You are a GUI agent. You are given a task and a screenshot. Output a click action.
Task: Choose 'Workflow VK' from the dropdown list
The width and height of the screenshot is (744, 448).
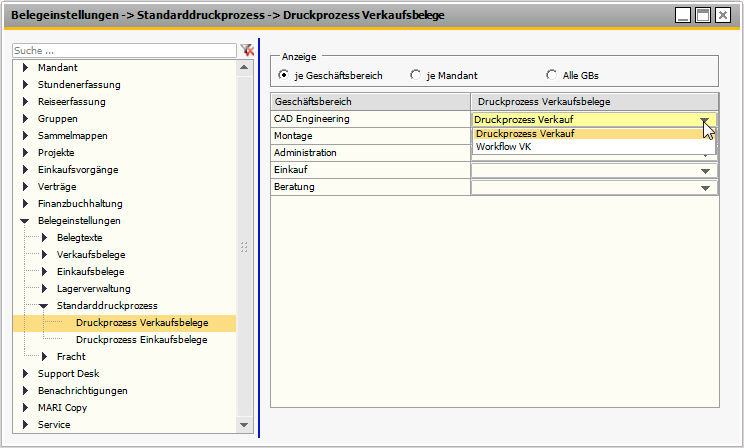[x=504, y=146]
